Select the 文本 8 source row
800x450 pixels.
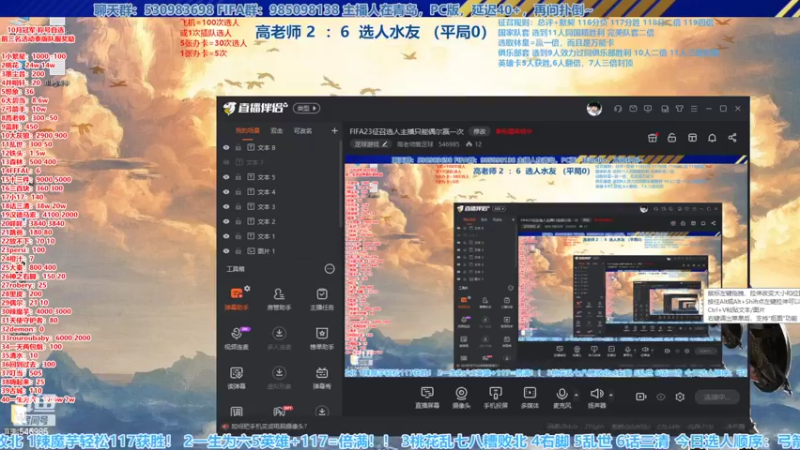pos(279,147)
